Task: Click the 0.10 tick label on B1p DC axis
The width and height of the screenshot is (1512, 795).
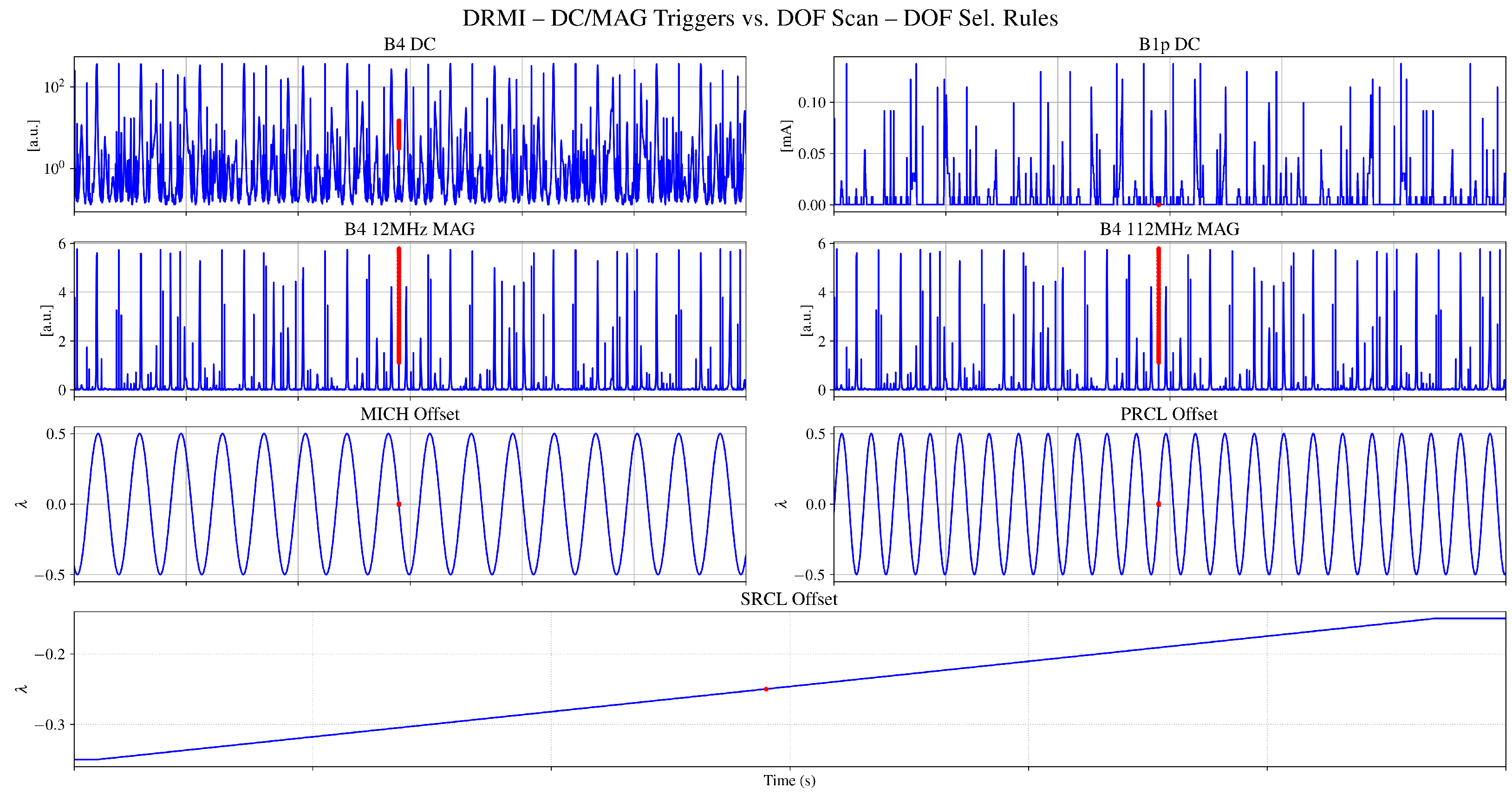Action: tap(811, 103)
